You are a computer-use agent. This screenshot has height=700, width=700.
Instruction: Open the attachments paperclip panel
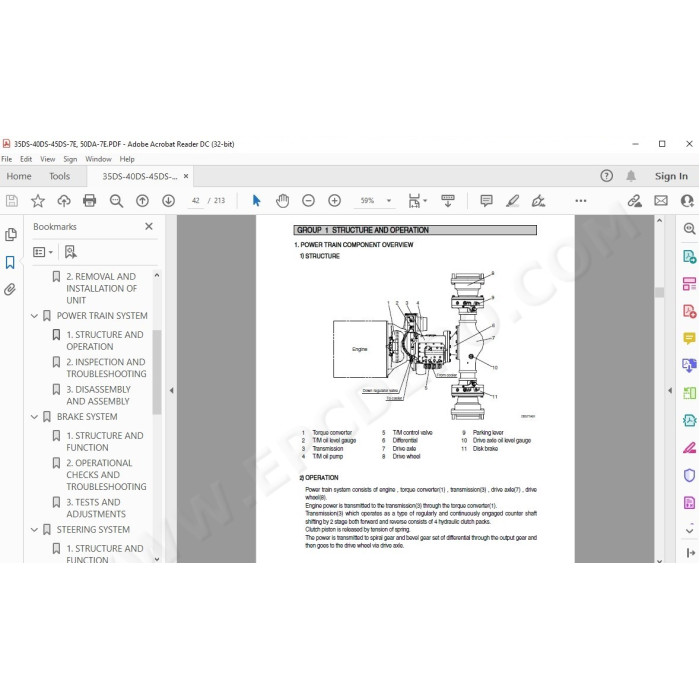(10, 290)
